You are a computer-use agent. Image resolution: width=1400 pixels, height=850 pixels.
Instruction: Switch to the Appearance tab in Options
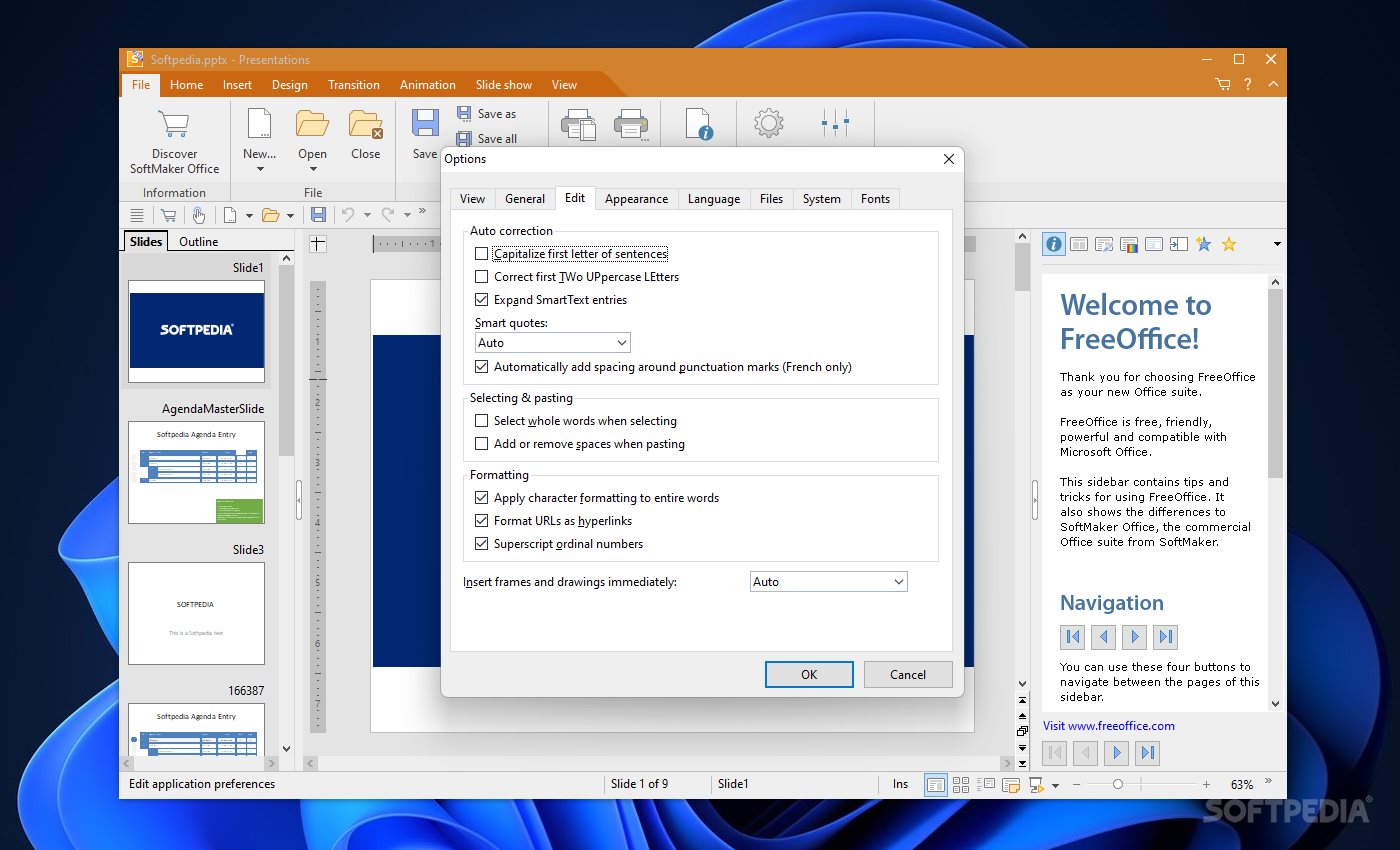coord(636,199)
